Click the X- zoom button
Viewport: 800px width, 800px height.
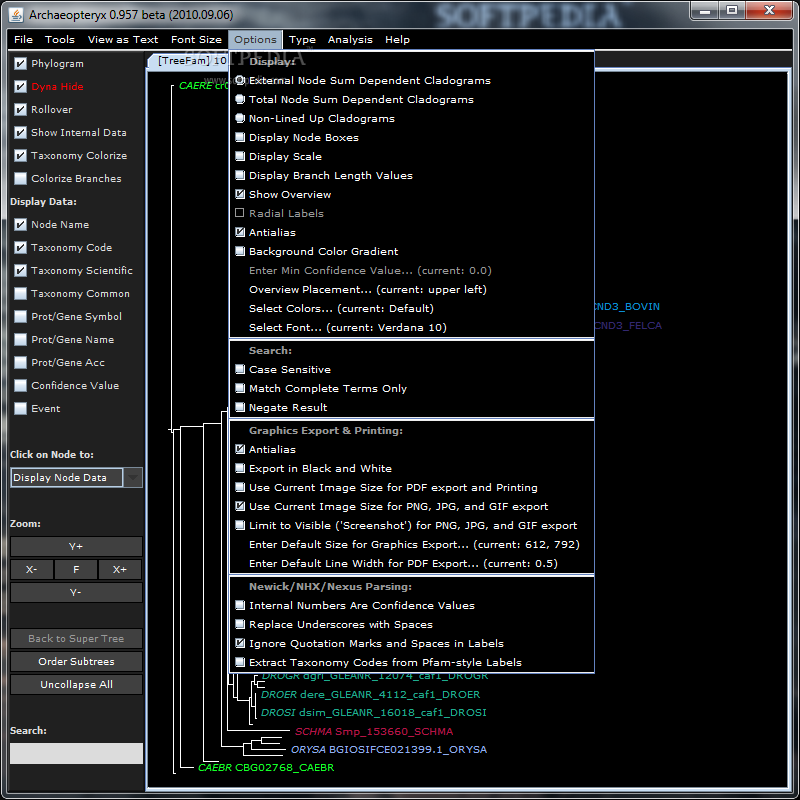click(32, 569)
